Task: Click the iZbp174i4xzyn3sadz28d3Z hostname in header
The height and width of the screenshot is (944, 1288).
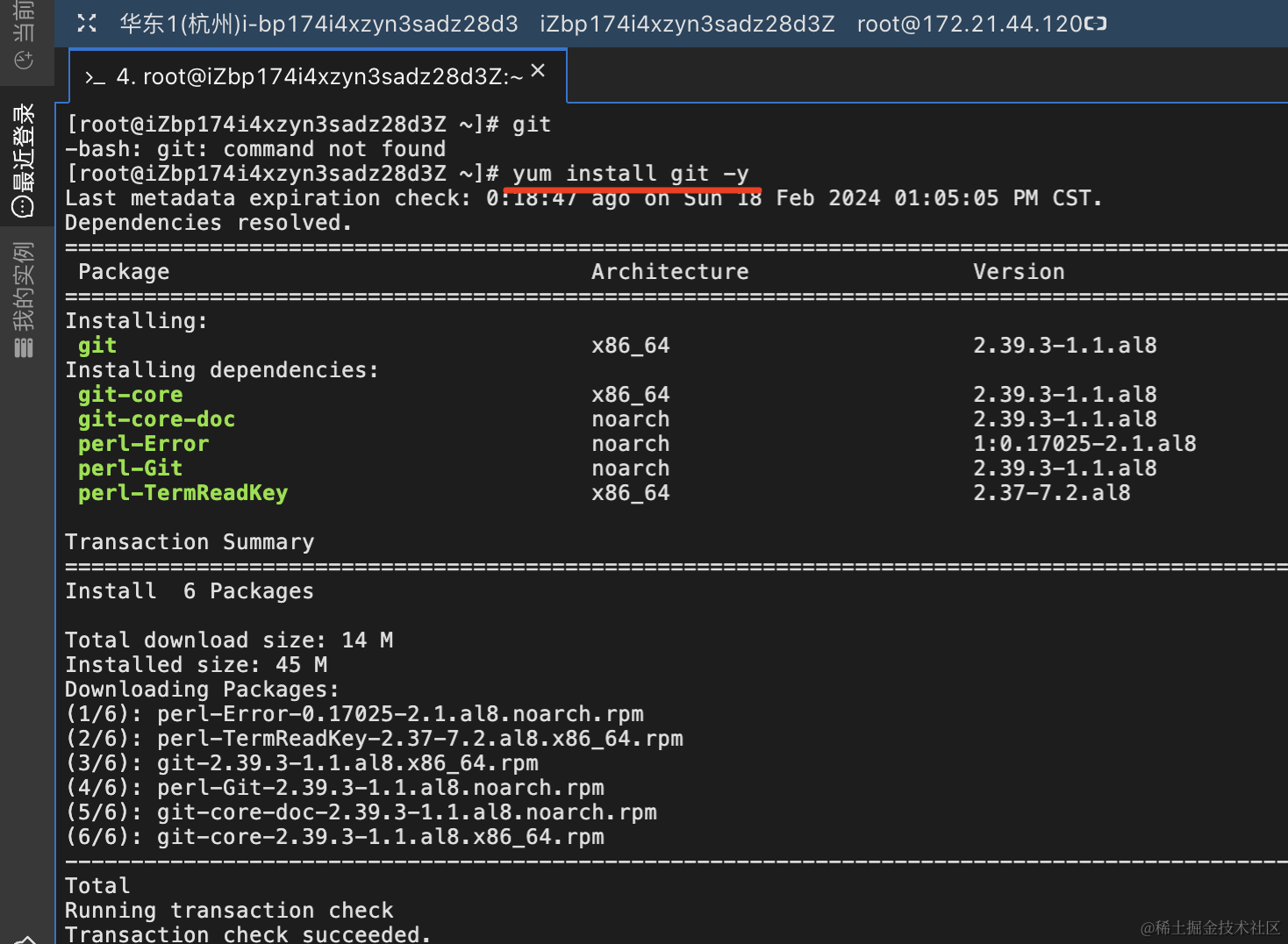Action: (x=687, y=24)
